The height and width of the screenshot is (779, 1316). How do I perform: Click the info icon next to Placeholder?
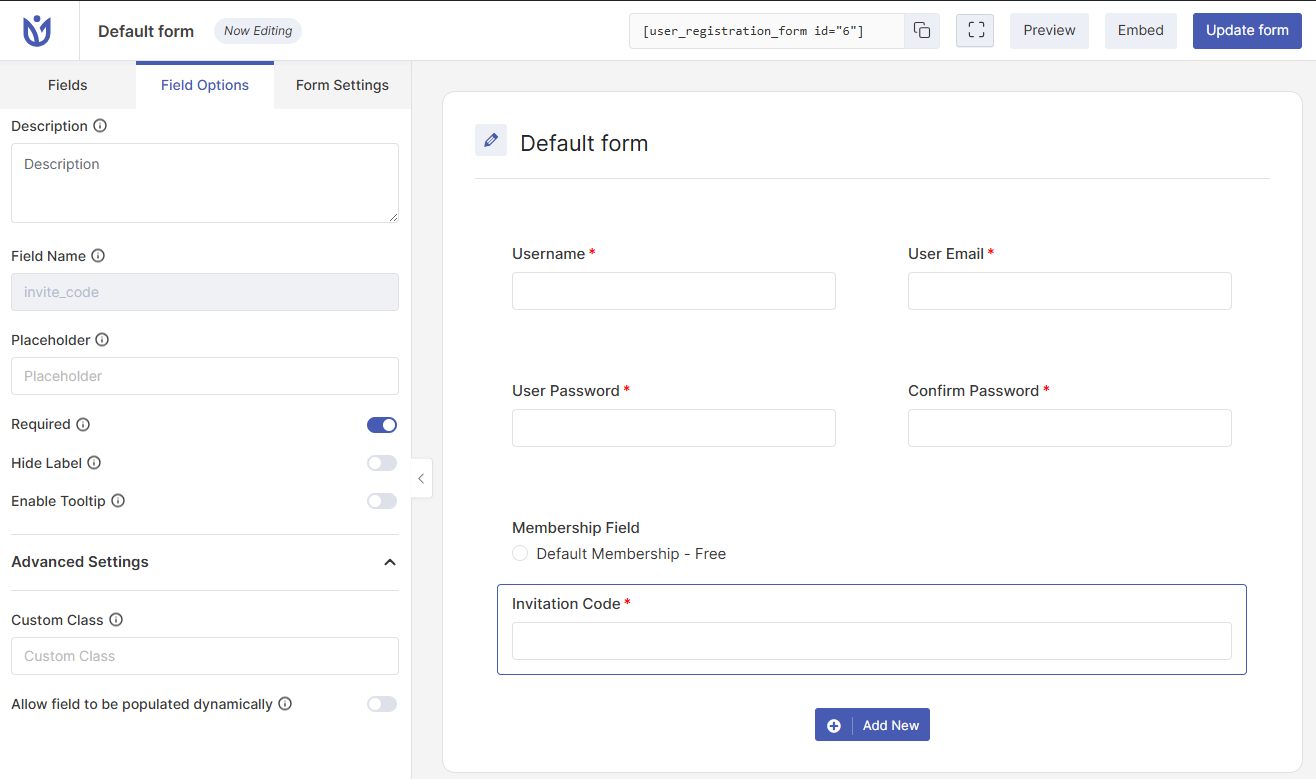[x=102, y=340]
